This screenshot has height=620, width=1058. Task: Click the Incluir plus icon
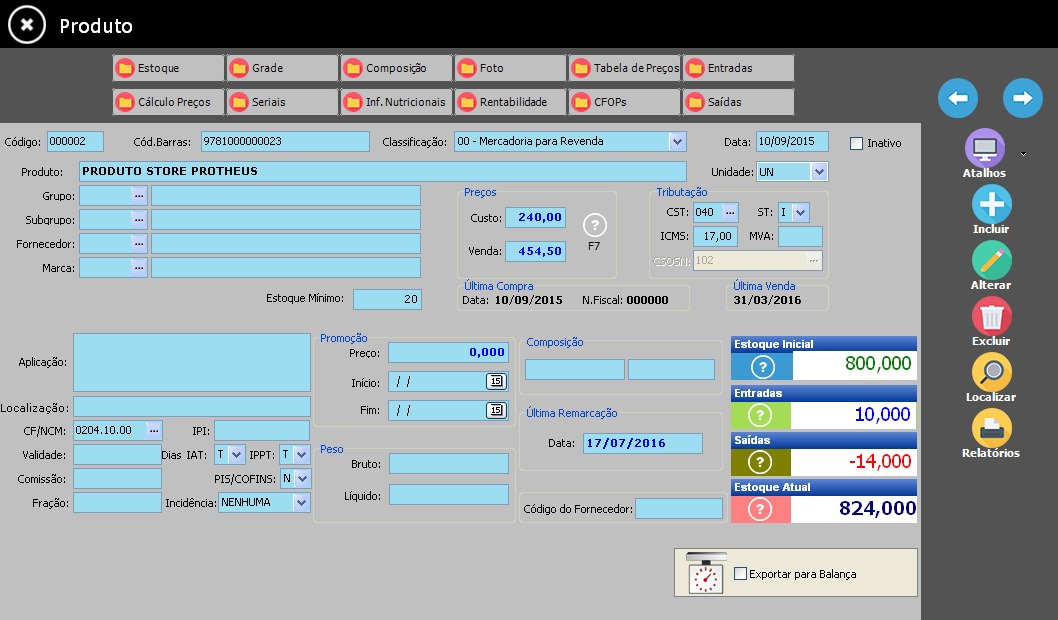click(x=991, y=204)
